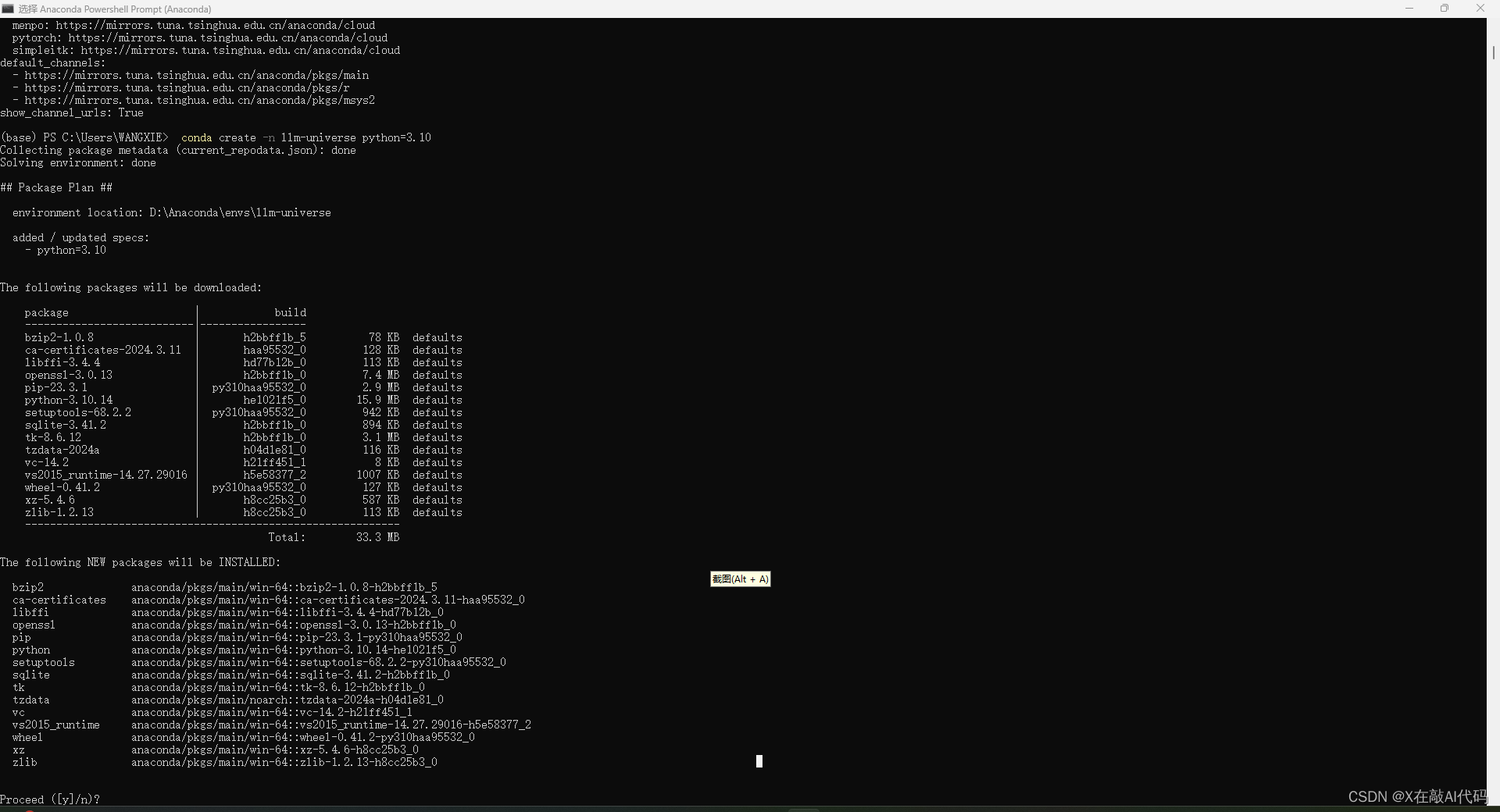This screenshot has height=812, width=1500.
Task: Click the win-64::openssl-3.0.13-h2bbff1b_0 entry
Action: coord(294,625)
